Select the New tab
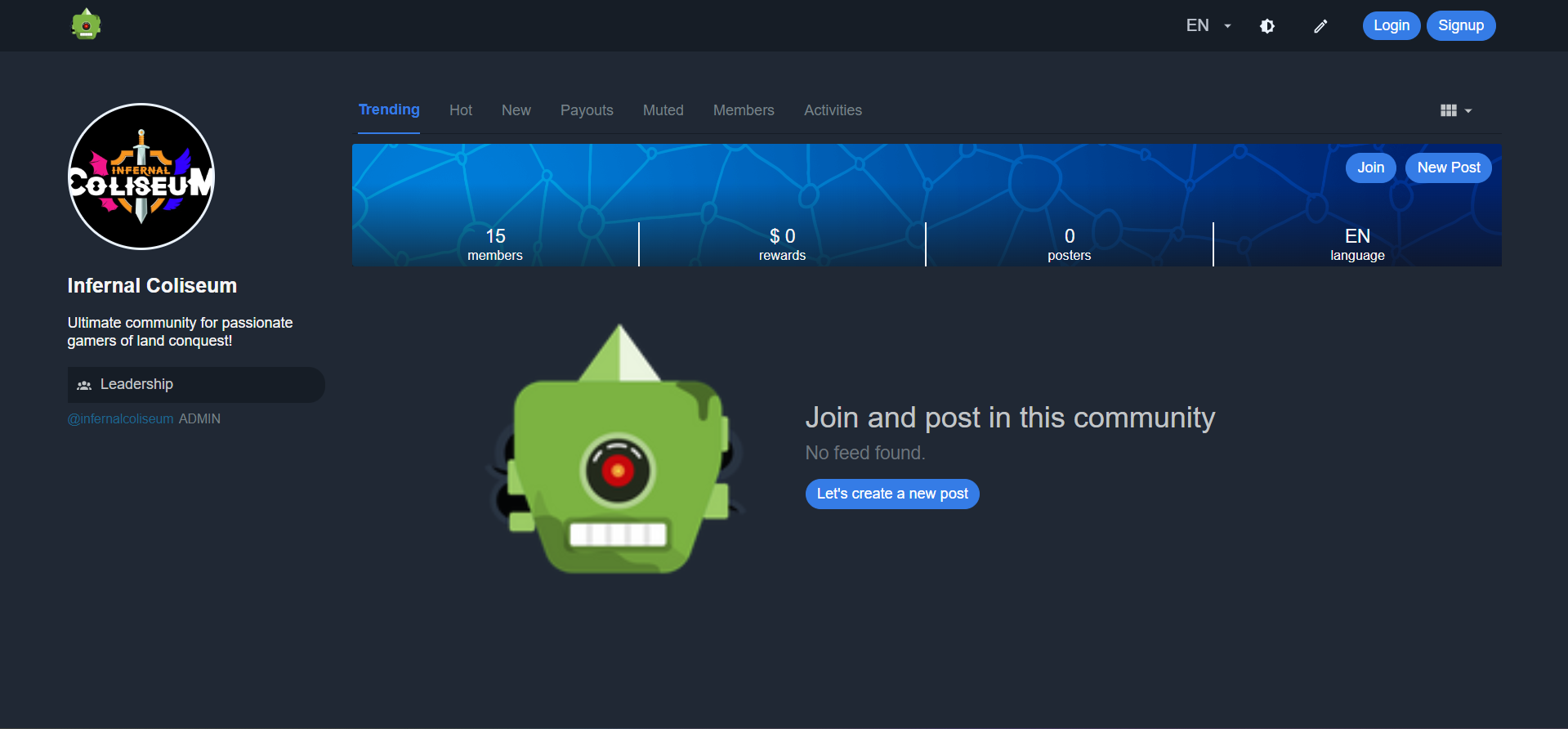 coord(516,110)
